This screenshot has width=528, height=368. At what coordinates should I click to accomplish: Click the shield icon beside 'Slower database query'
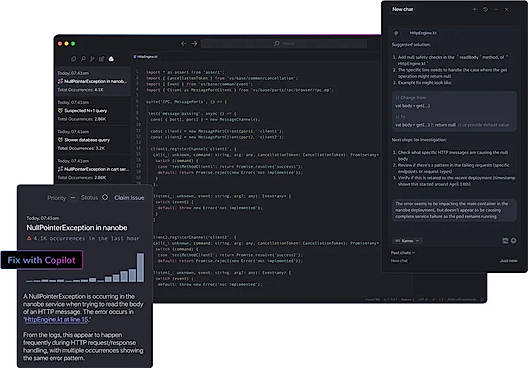60,140
